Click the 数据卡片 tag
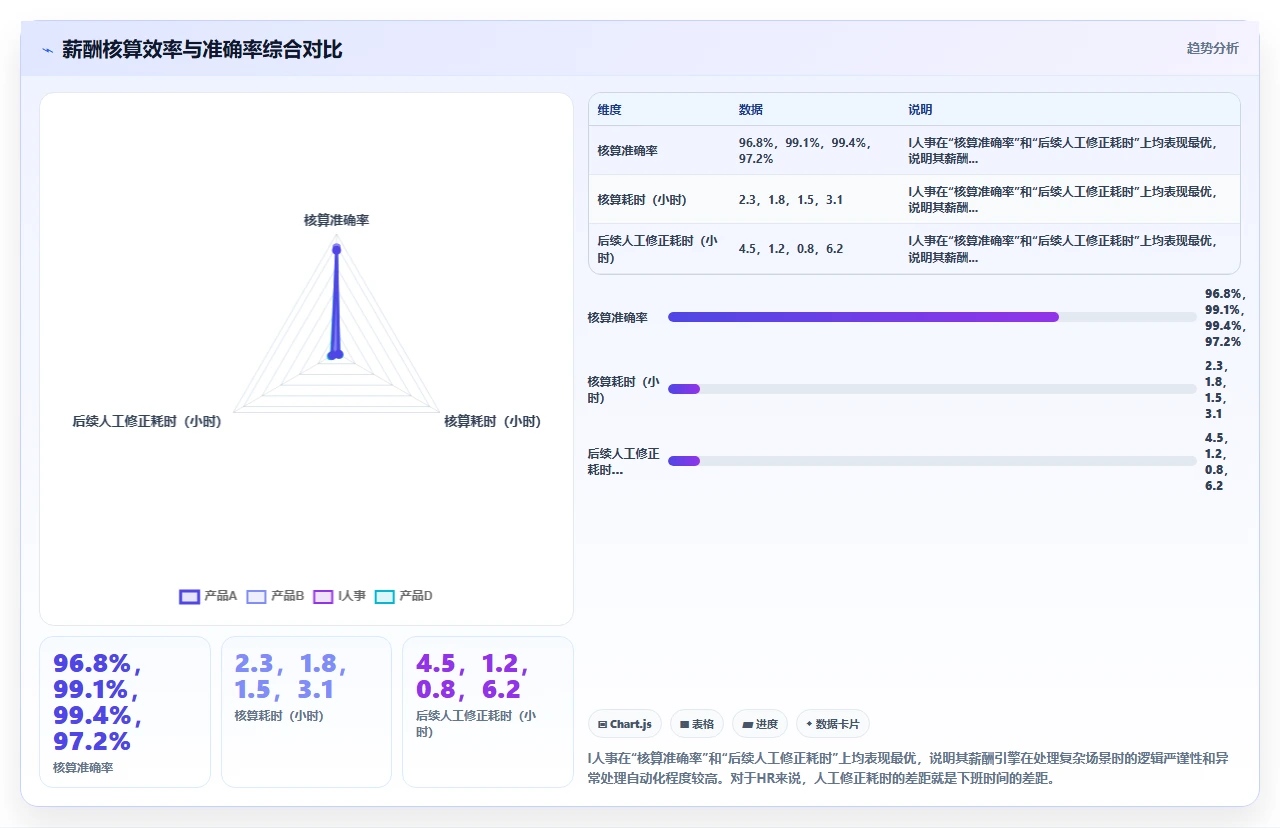 [x=833, y=724]
